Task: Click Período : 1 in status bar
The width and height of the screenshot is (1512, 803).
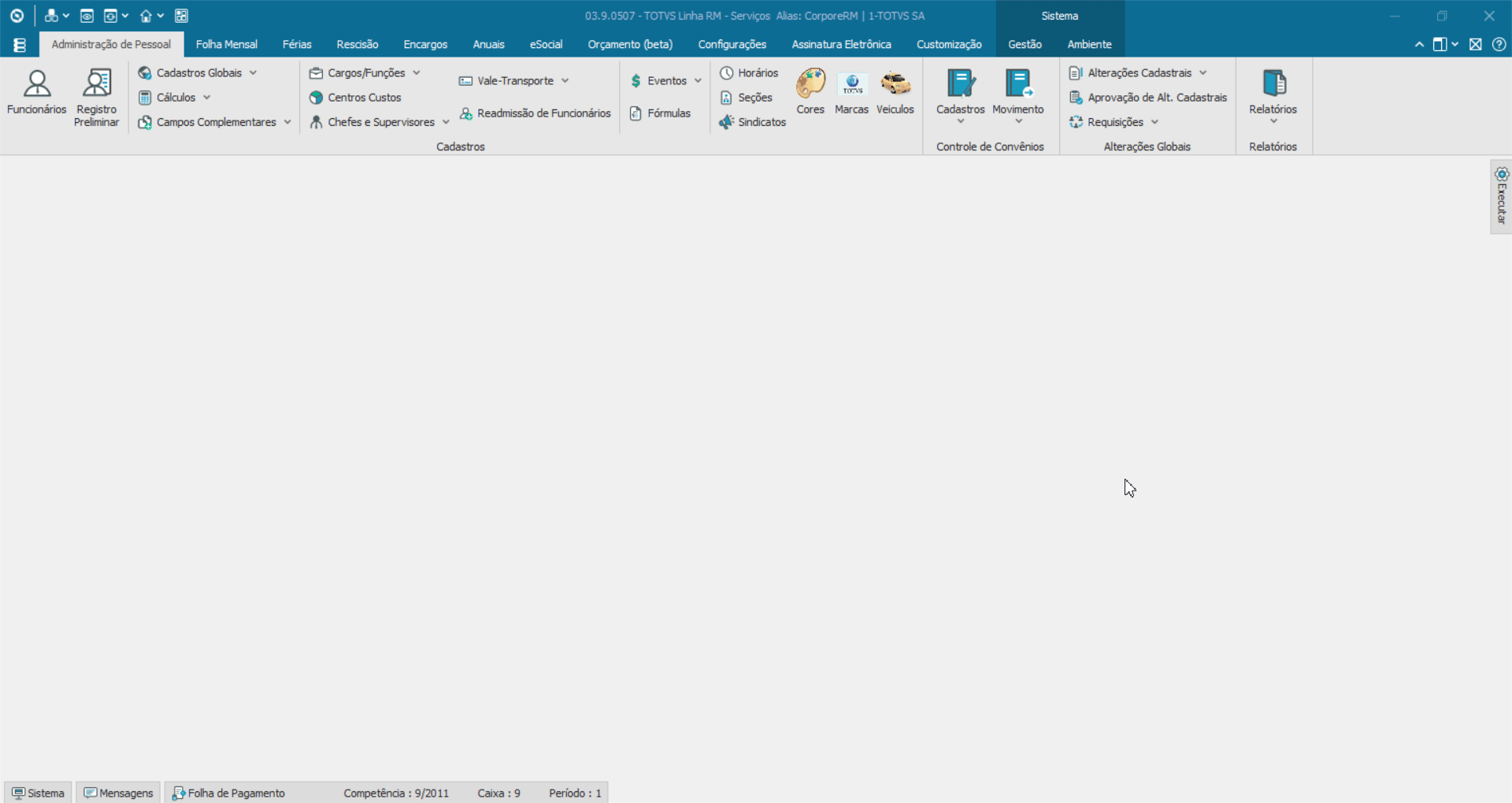Action: coord(575,793)
